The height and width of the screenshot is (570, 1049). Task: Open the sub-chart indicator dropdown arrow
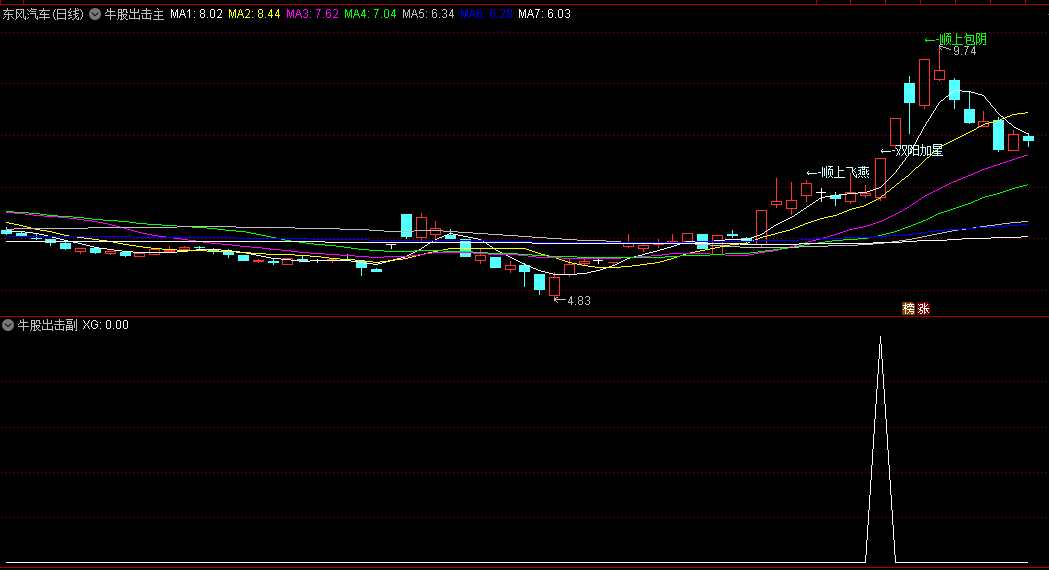pos(8,325)
